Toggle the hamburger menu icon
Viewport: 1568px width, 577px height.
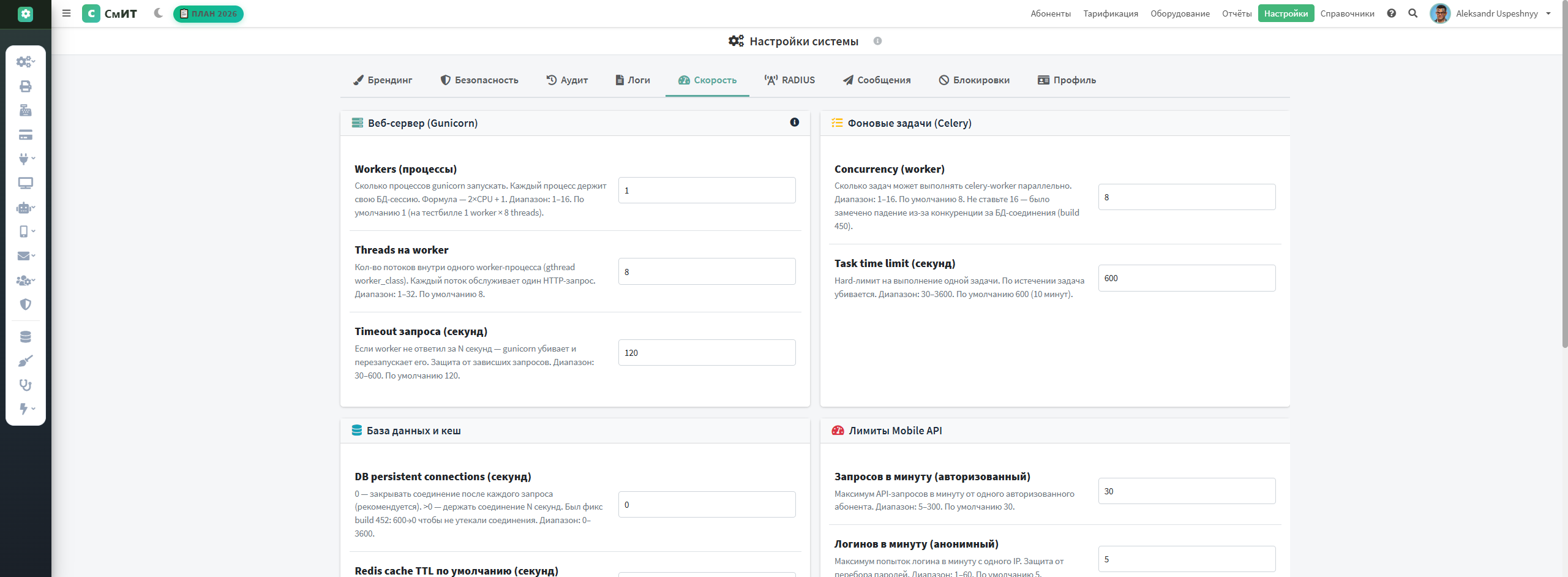[x=66, y=13]
